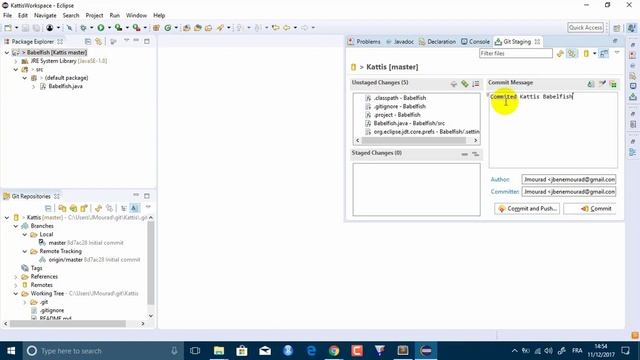
Task: Collapse the Babelfish project node
Action: coord(7,53)
